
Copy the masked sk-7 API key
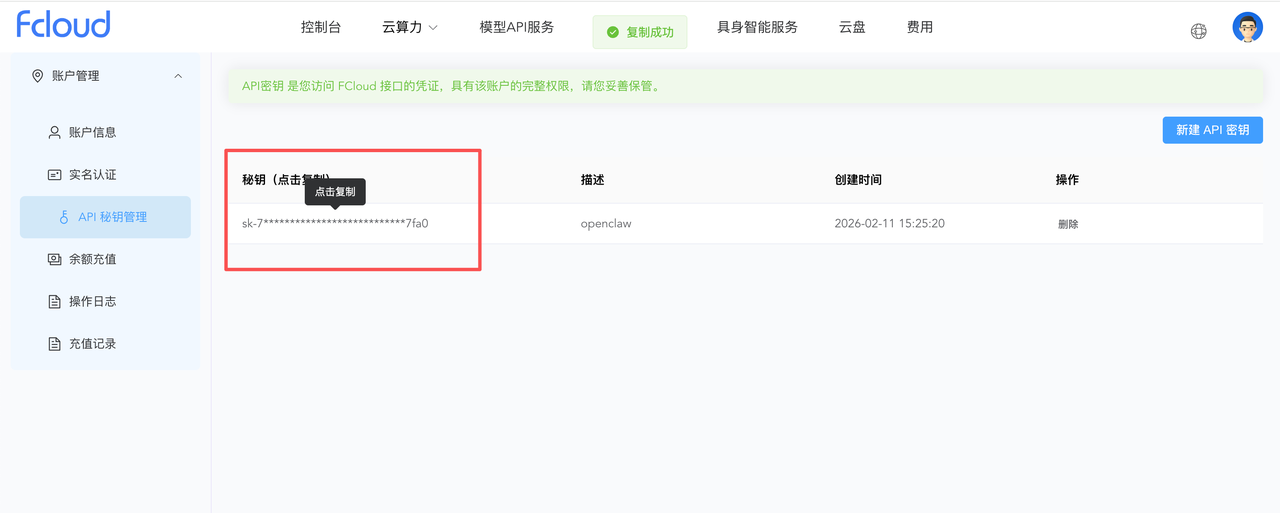pyautogui.click(x=335, y=224)
